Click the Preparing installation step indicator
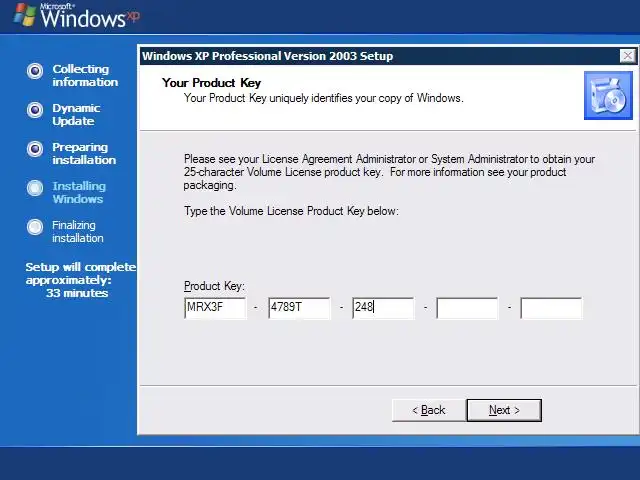 [x=35, y=149]
